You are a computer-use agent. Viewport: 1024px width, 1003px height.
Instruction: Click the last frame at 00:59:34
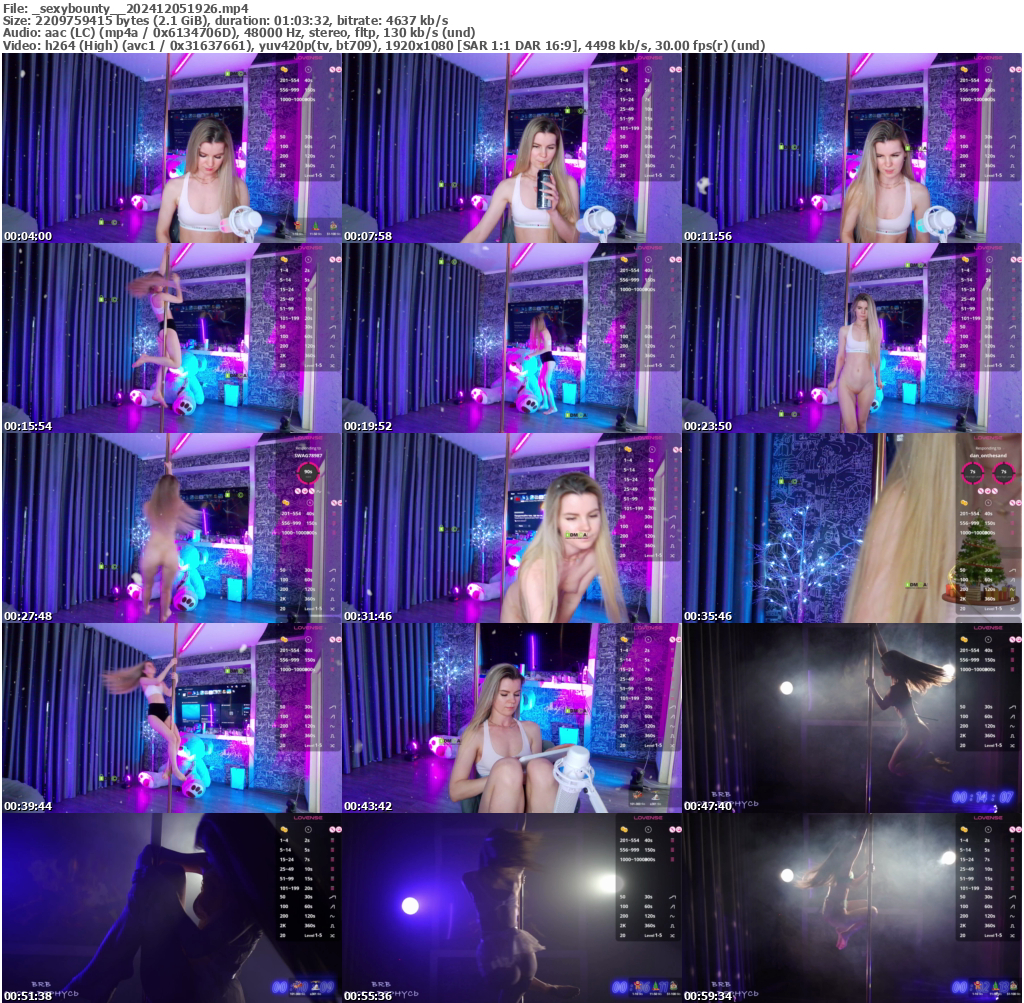click(x=851, y=908)
